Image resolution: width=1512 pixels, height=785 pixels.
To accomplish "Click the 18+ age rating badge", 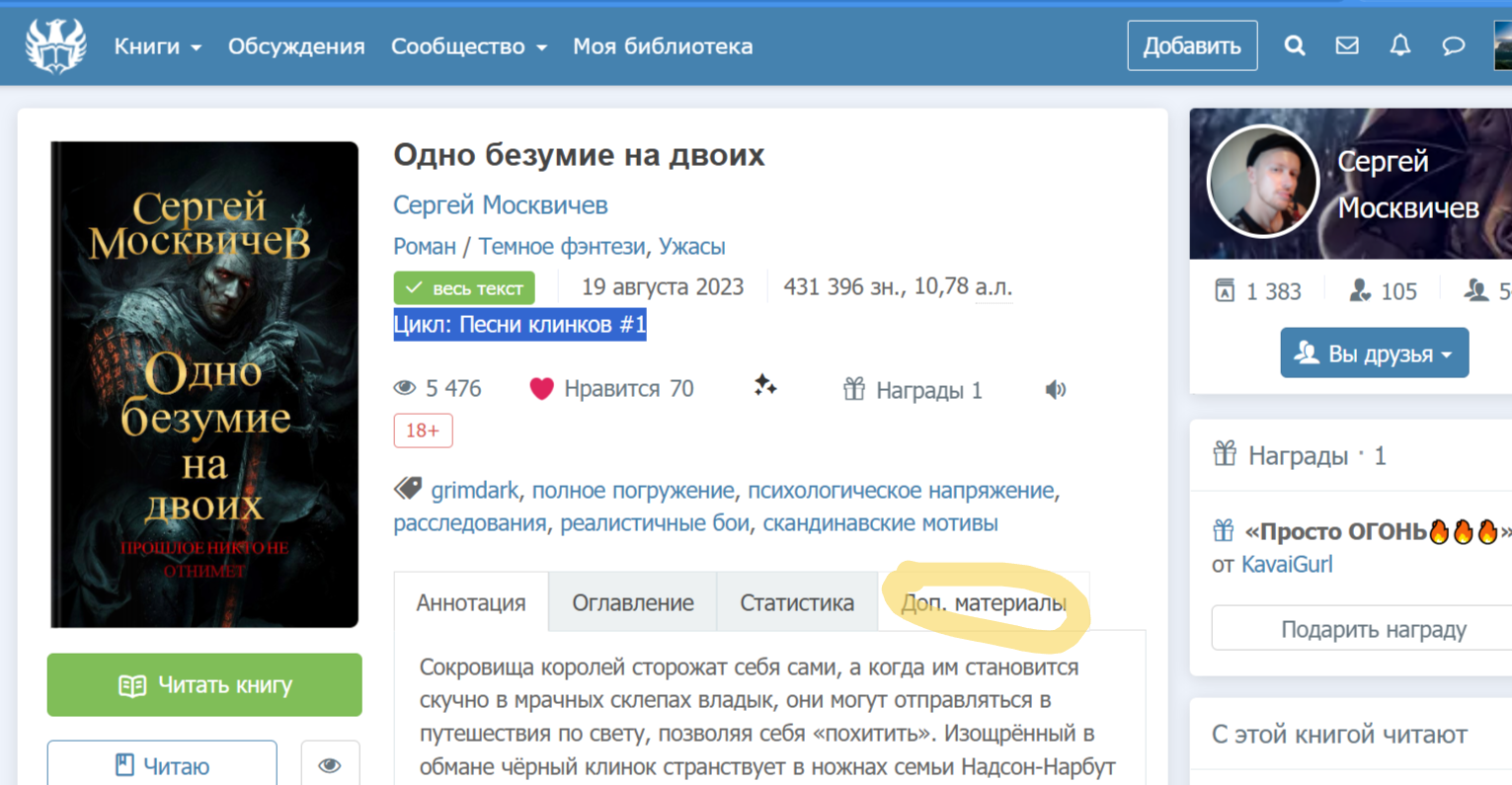I will (423, 431).
